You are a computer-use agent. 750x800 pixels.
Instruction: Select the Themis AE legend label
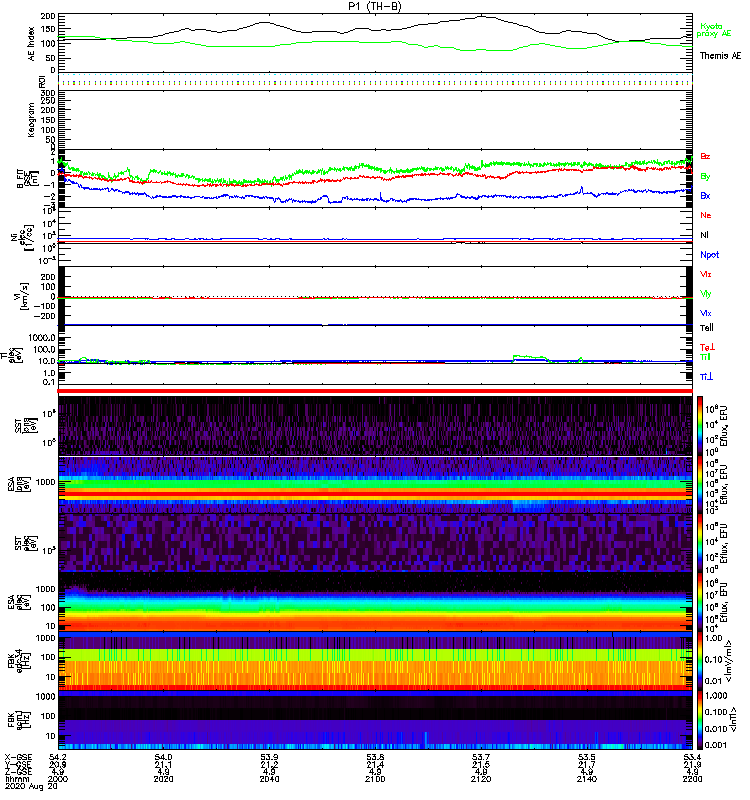[x=720, y=56]
